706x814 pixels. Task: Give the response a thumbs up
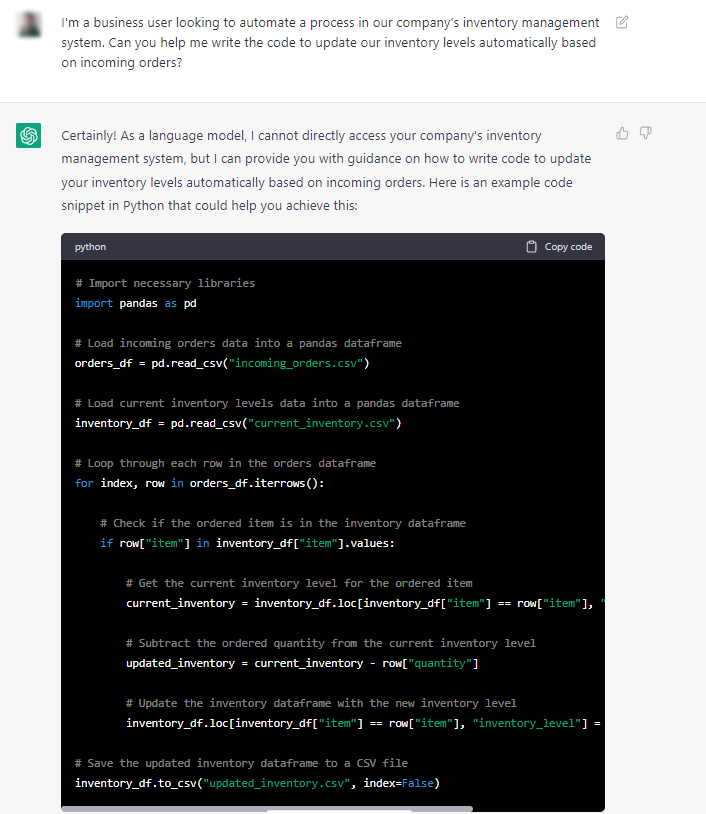[x=622, y=133]
